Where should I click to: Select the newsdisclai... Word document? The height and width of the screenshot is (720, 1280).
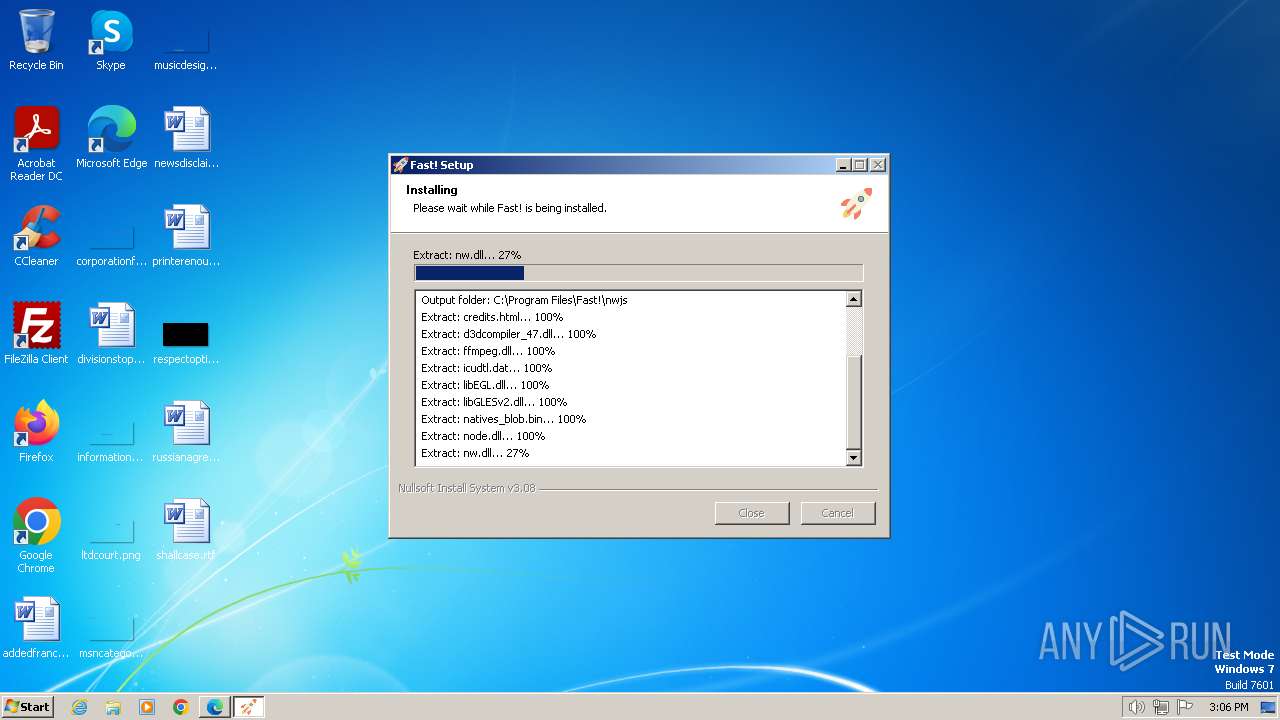[186, 138]
